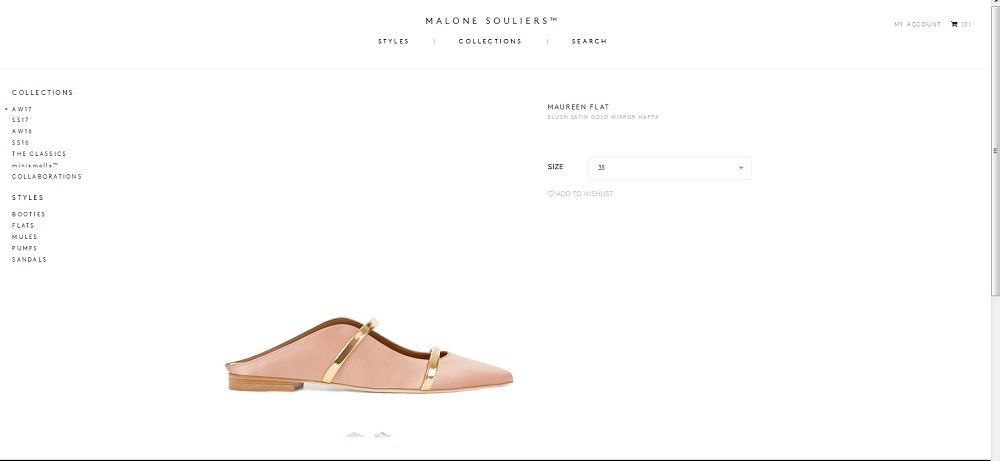
Task: Open Search in the top navigation
Action: [x=589, y=41]
